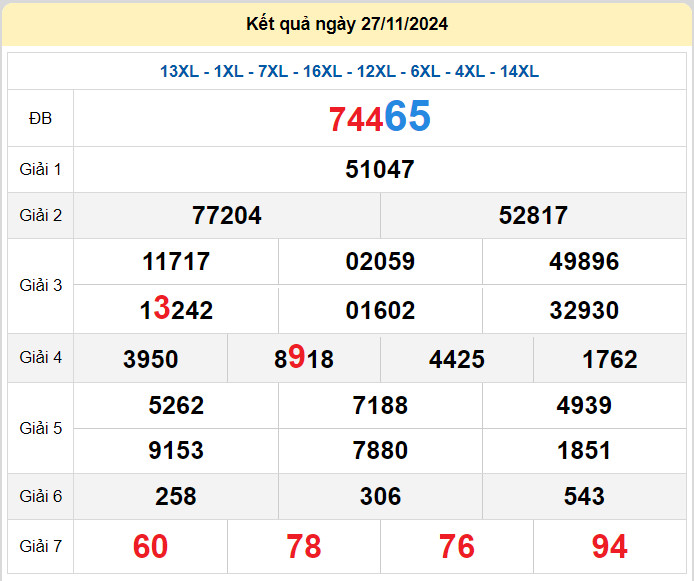Select the Giải 4 number 4425
Viewport: 694px width, 581px height.
point(457,359)
